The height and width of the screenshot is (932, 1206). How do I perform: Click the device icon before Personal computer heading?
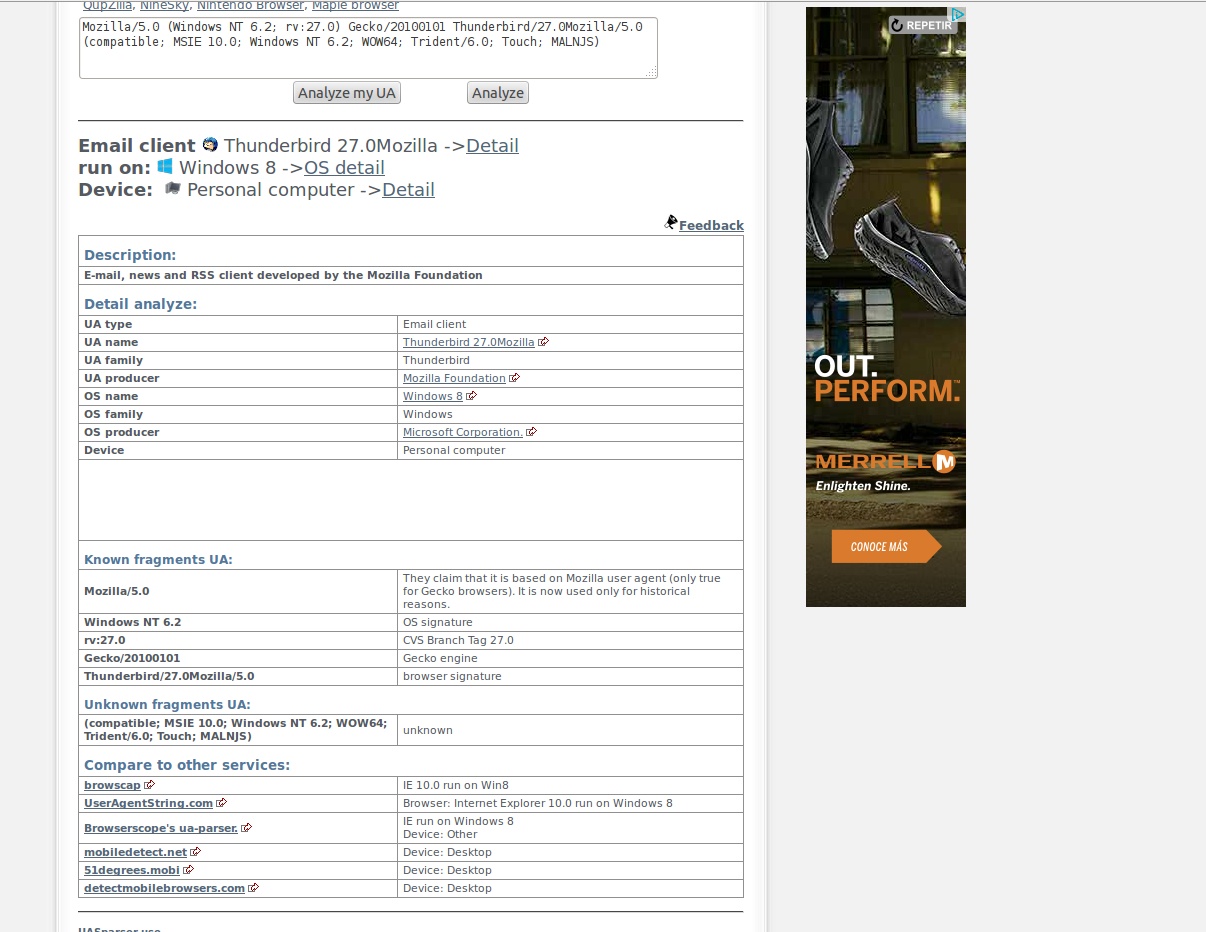click(x=172, y=188)
